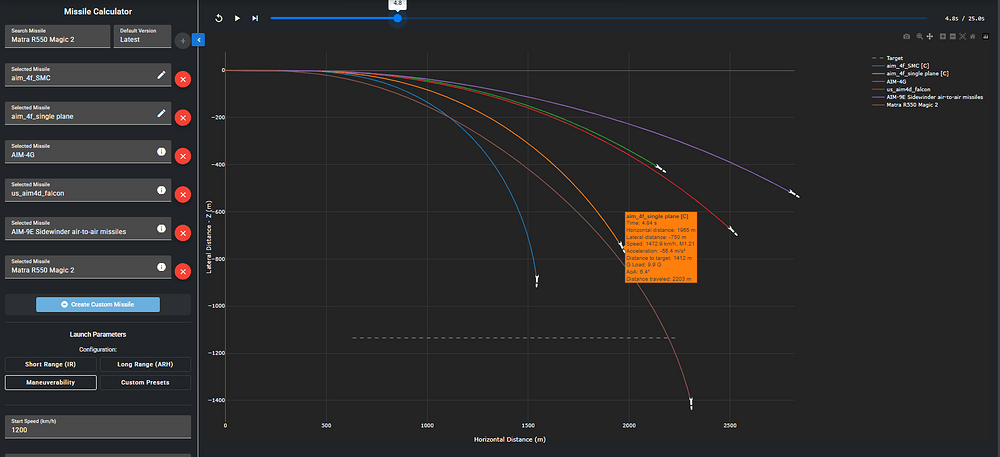This screenshot has height=457, width=1000.
Task: Edit the aim_4f_SMC missile
Action: pyautogui.click(x=161, y=75)
